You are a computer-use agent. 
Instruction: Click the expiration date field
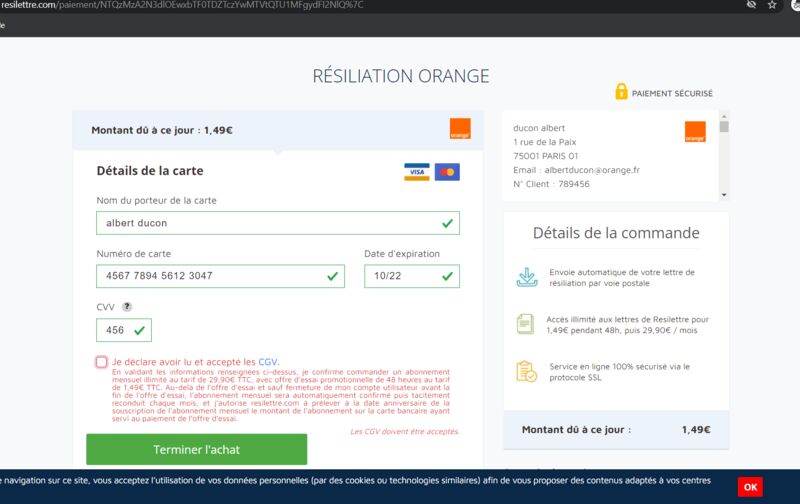coord(412,276)
